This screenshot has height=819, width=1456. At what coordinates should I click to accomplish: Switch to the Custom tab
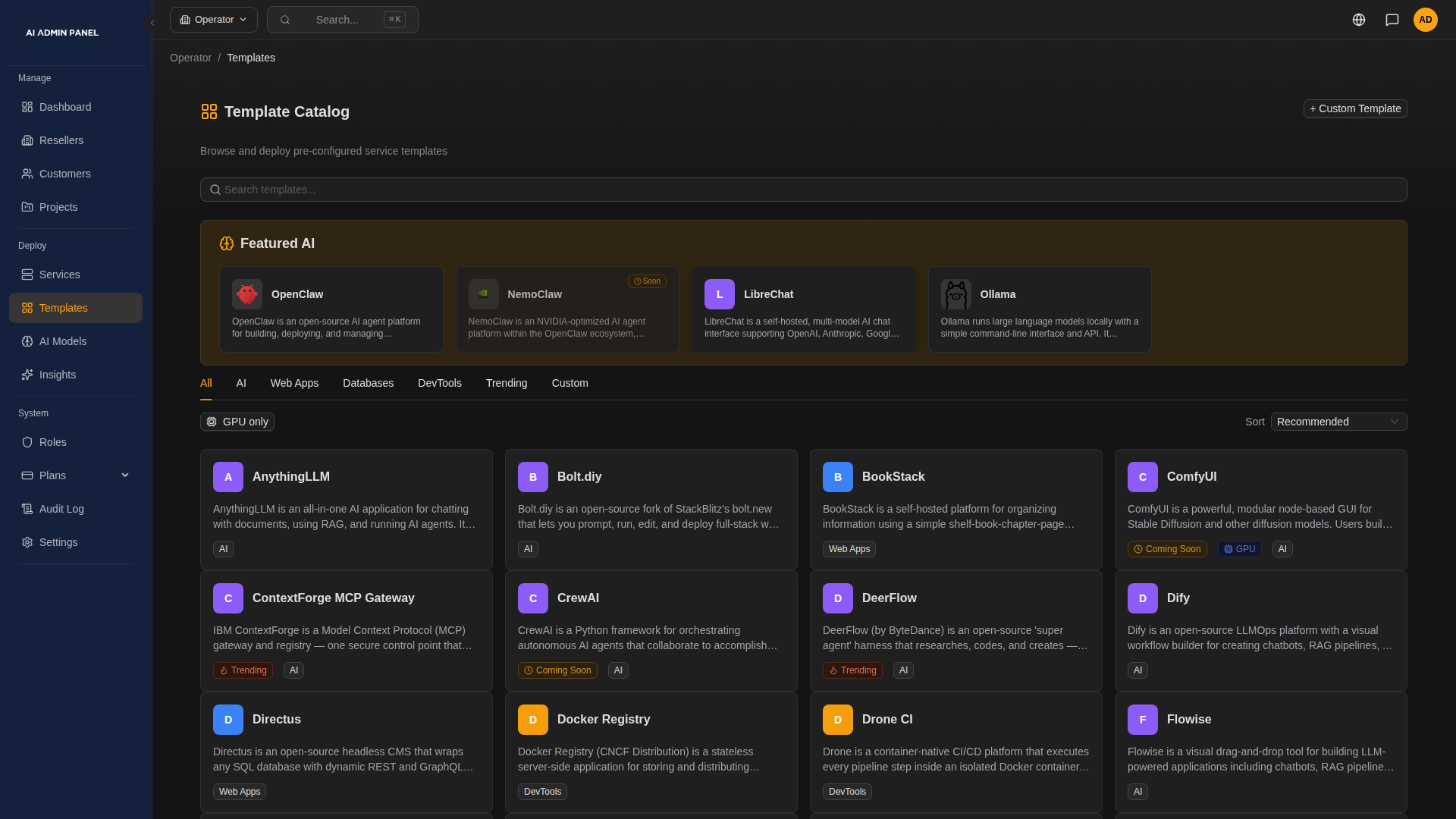[x=570, y=383]
